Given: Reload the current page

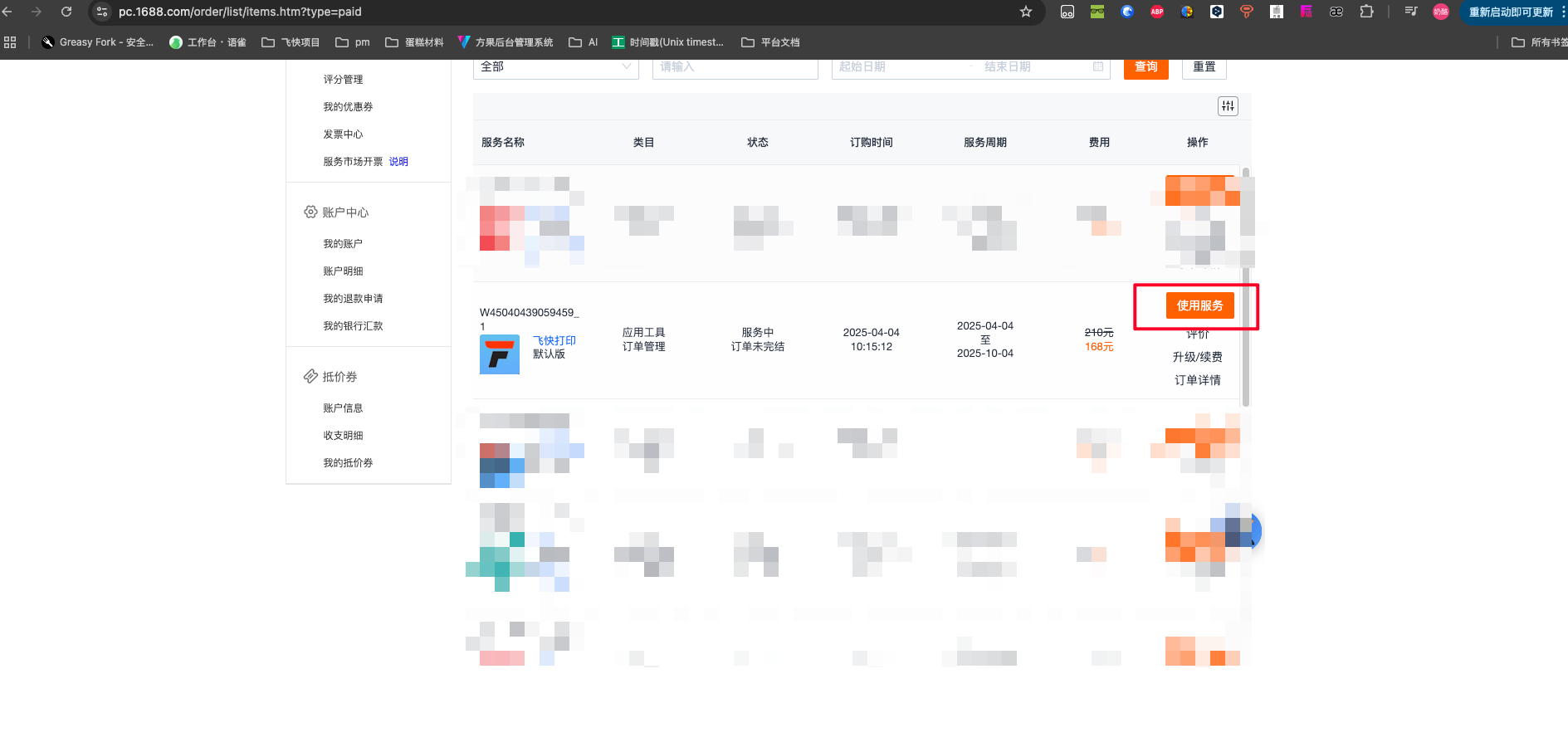Looking at the screenshot, I should (66, 12).
